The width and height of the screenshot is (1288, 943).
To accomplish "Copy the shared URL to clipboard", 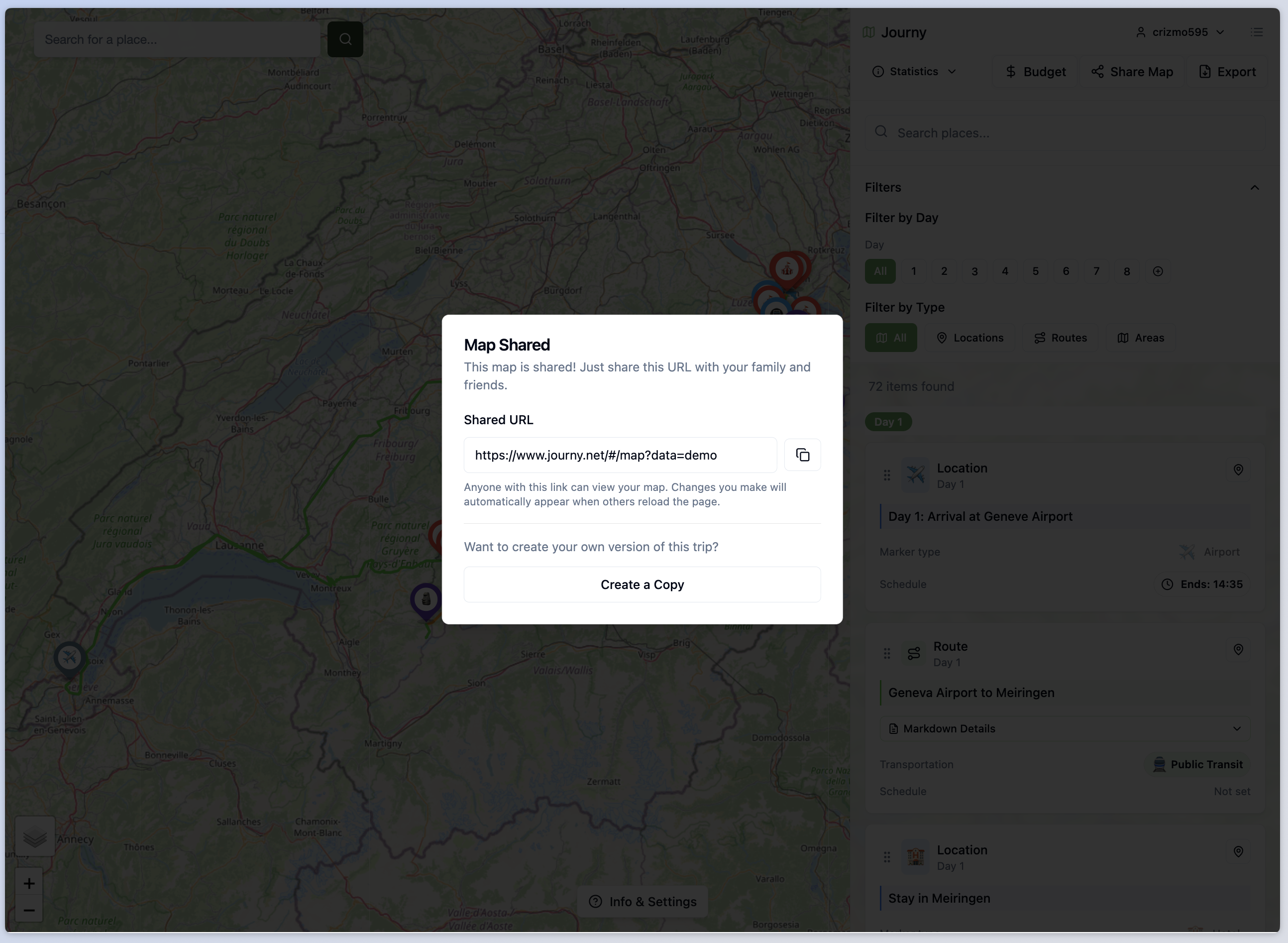I will [x=802, y=455].
